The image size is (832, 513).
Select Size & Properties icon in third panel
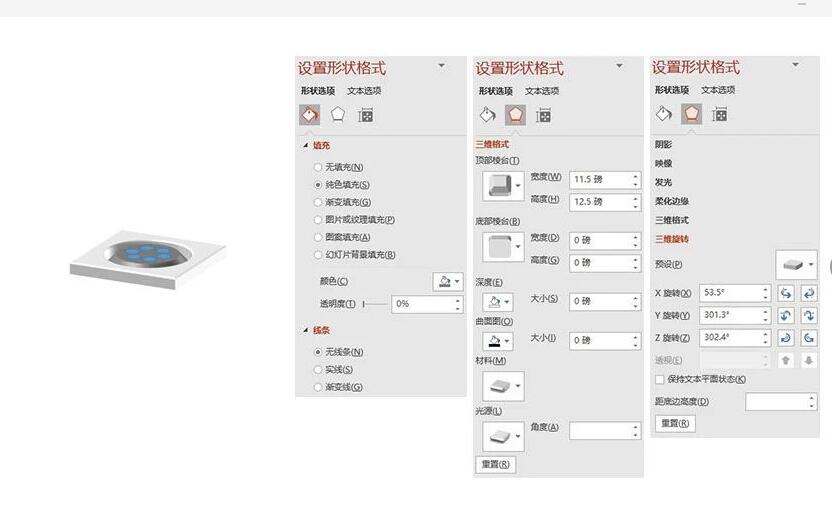point(720,114)
